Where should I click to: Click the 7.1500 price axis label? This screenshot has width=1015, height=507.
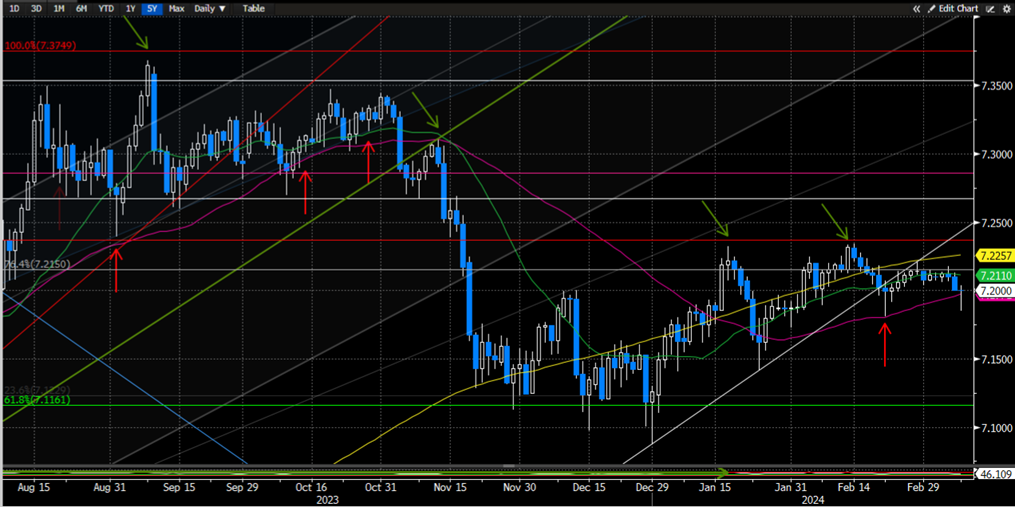pyautogui.click(x=995, y=359)
